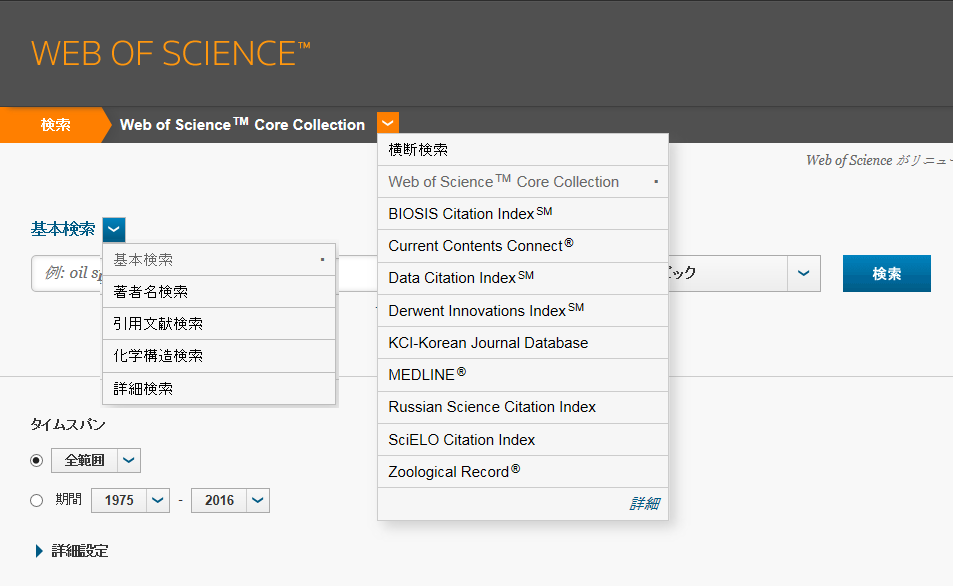Choose Derwent Innovations Index
Image resolution: width=953 pixels, height=586 pixels.
tap(523, 311)
